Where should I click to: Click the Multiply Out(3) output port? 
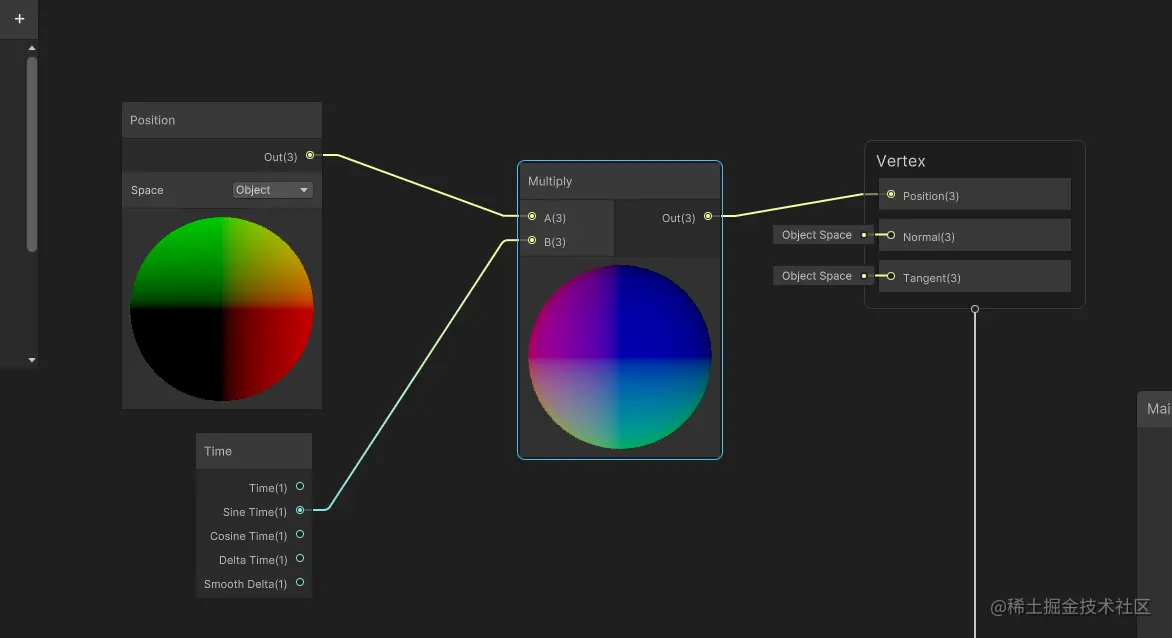click(x=708, y=217)
